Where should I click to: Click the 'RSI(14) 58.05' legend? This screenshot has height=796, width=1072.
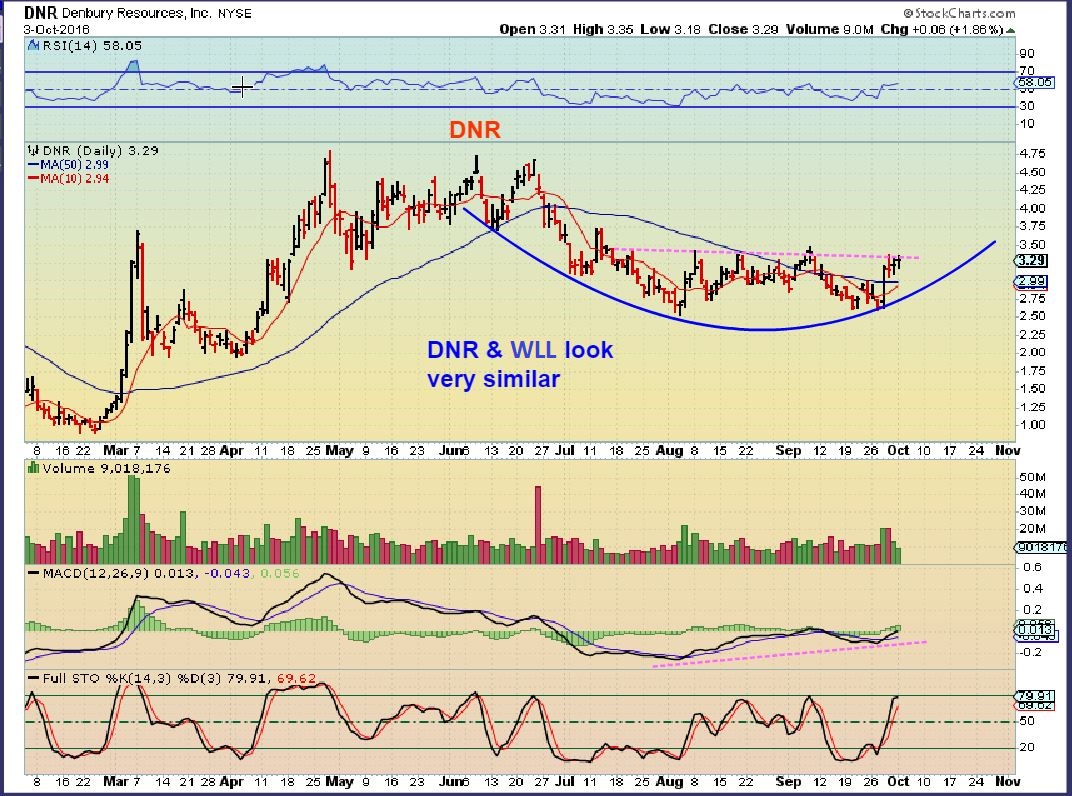[92, 45]
